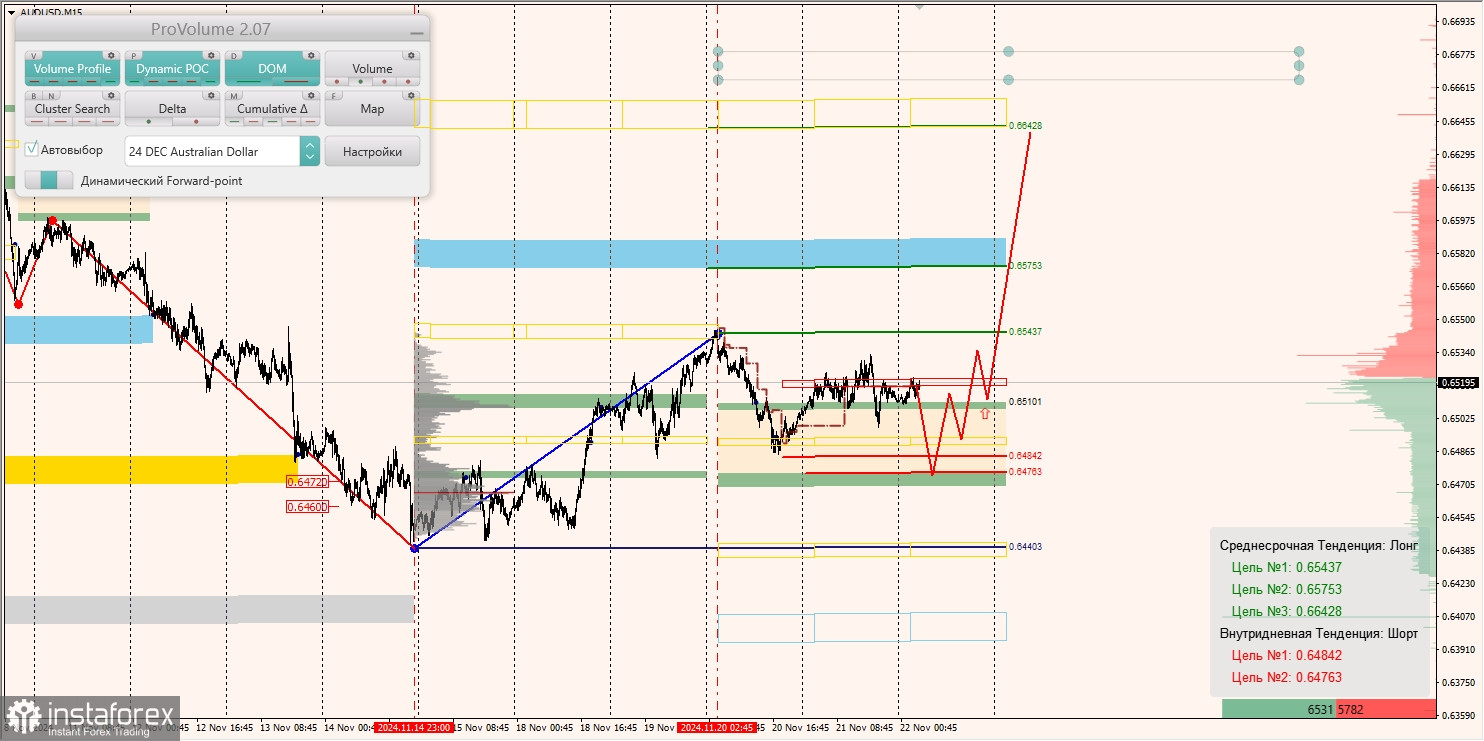Select the 0.64403 blue level label
The height and width of the screenshot is (741, 1484).
pyautogui.click(x=1025, y=547)
